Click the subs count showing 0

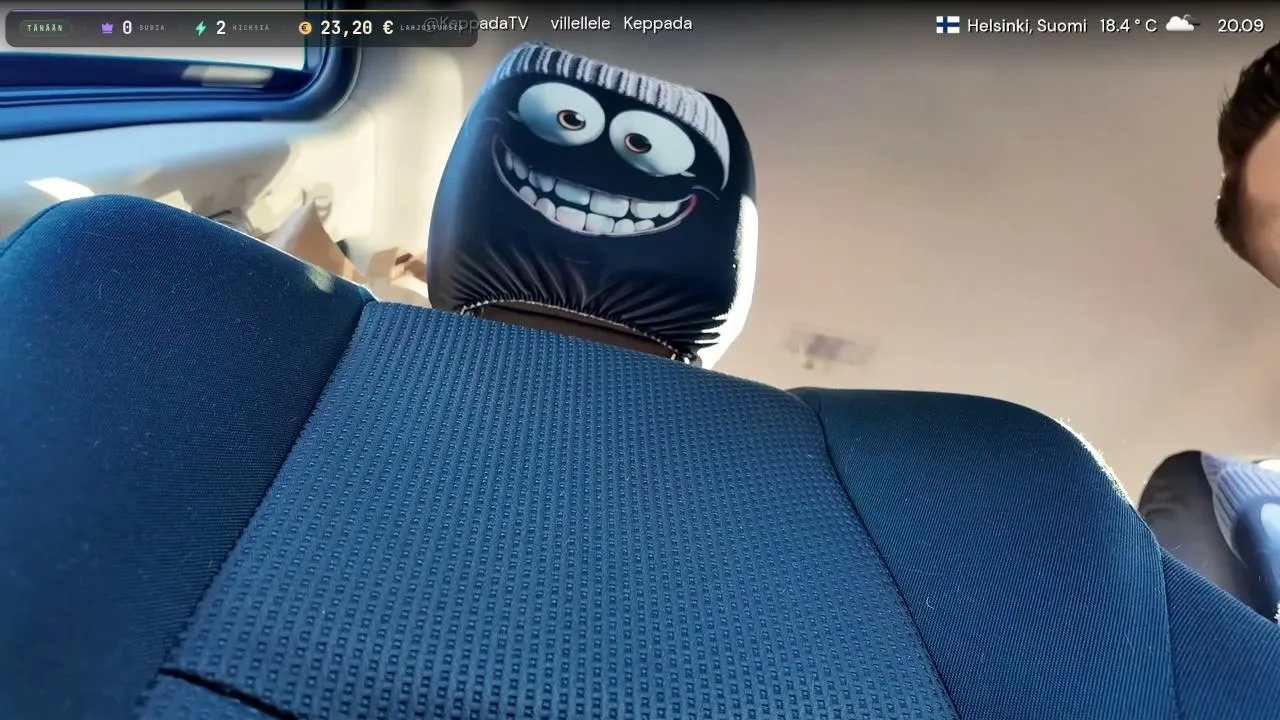pos(127,28)
